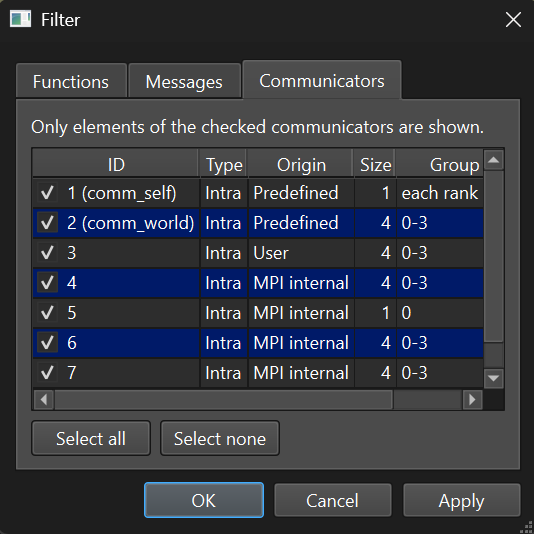This screenshot has width=534, height=534.
Task: Switch to the Messages tab
Action: [184, 82]
